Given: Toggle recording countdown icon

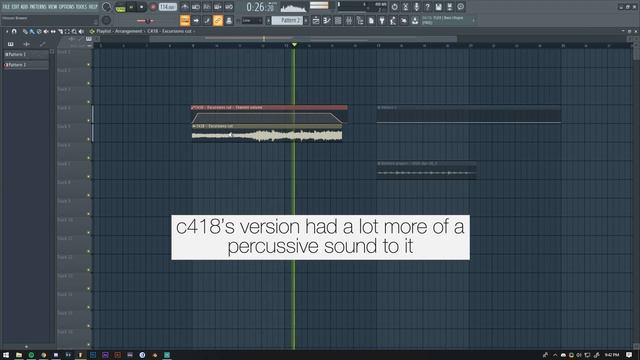Looking at the screenshot, I should 207,7.
